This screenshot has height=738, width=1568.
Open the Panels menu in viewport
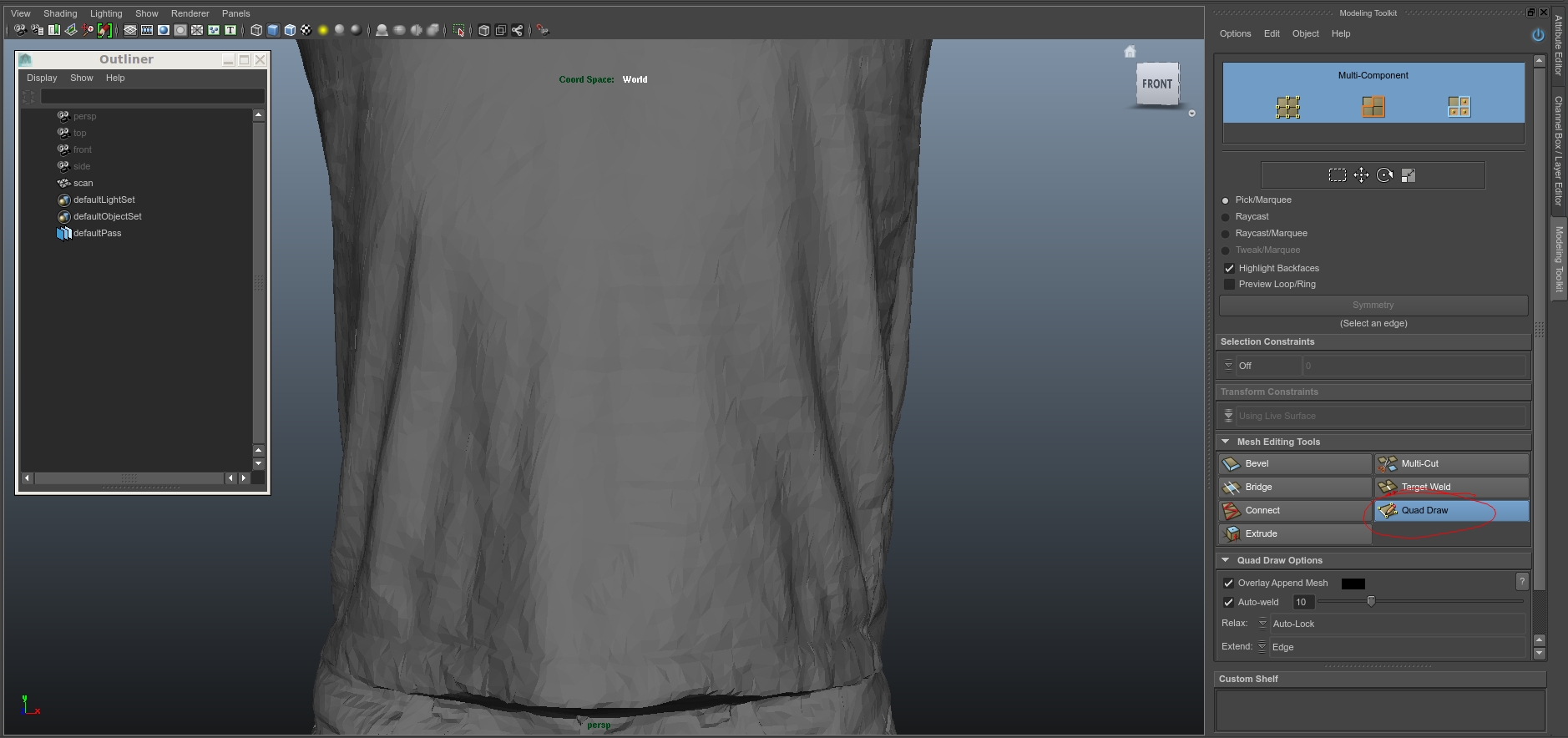tap(235, 13)
